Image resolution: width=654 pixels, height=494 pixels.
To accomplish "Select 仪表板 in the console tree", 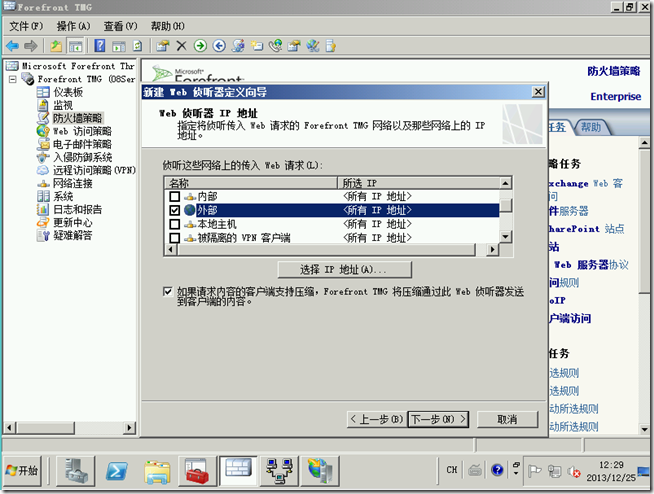I will tap(60, 92).
